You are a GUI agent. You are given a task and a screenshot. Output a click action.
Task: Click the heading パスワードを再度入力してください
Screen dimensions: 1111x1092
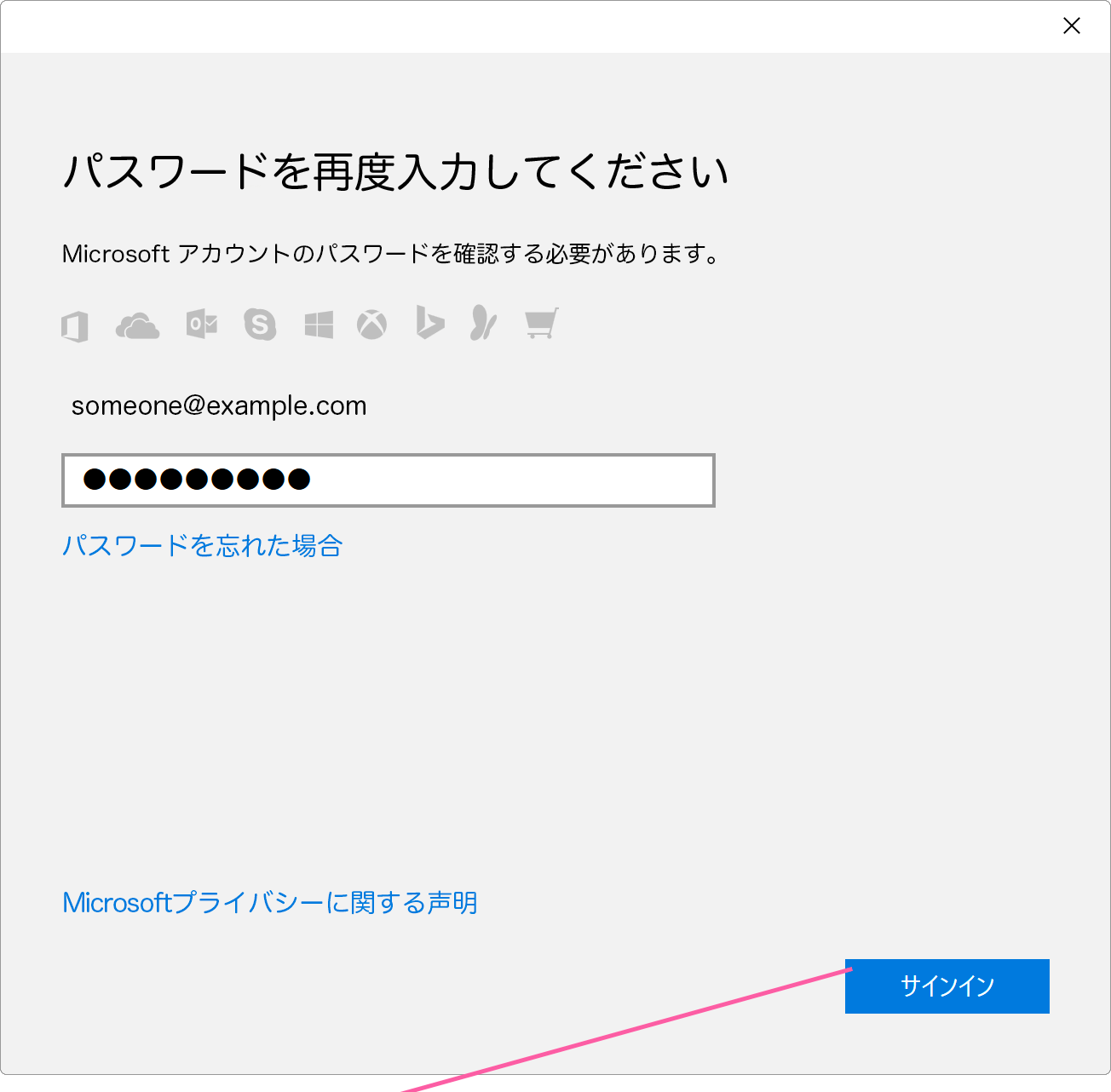(x=396, y=172)
